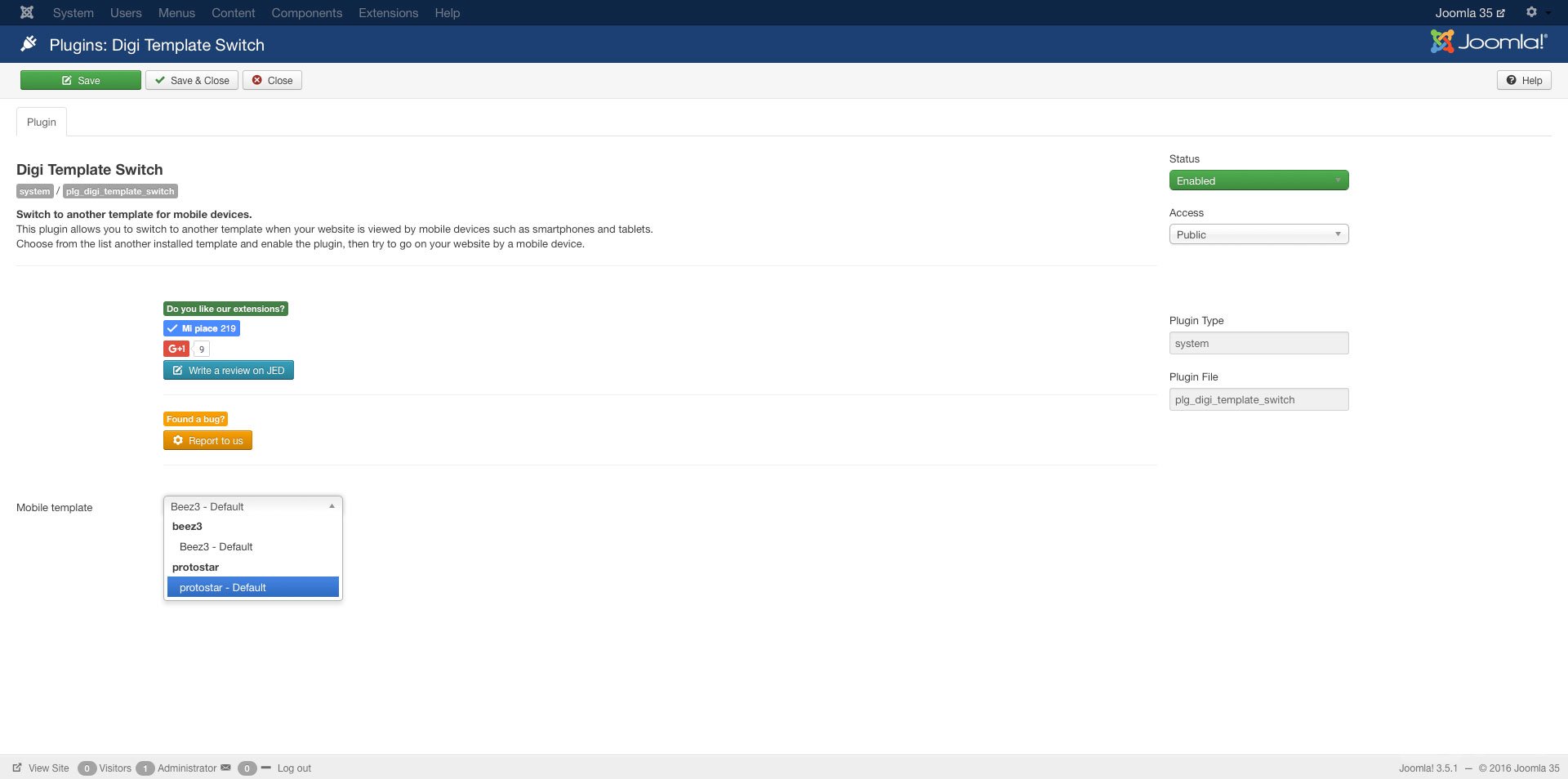Select the Plugin tab

coord(42,122)
